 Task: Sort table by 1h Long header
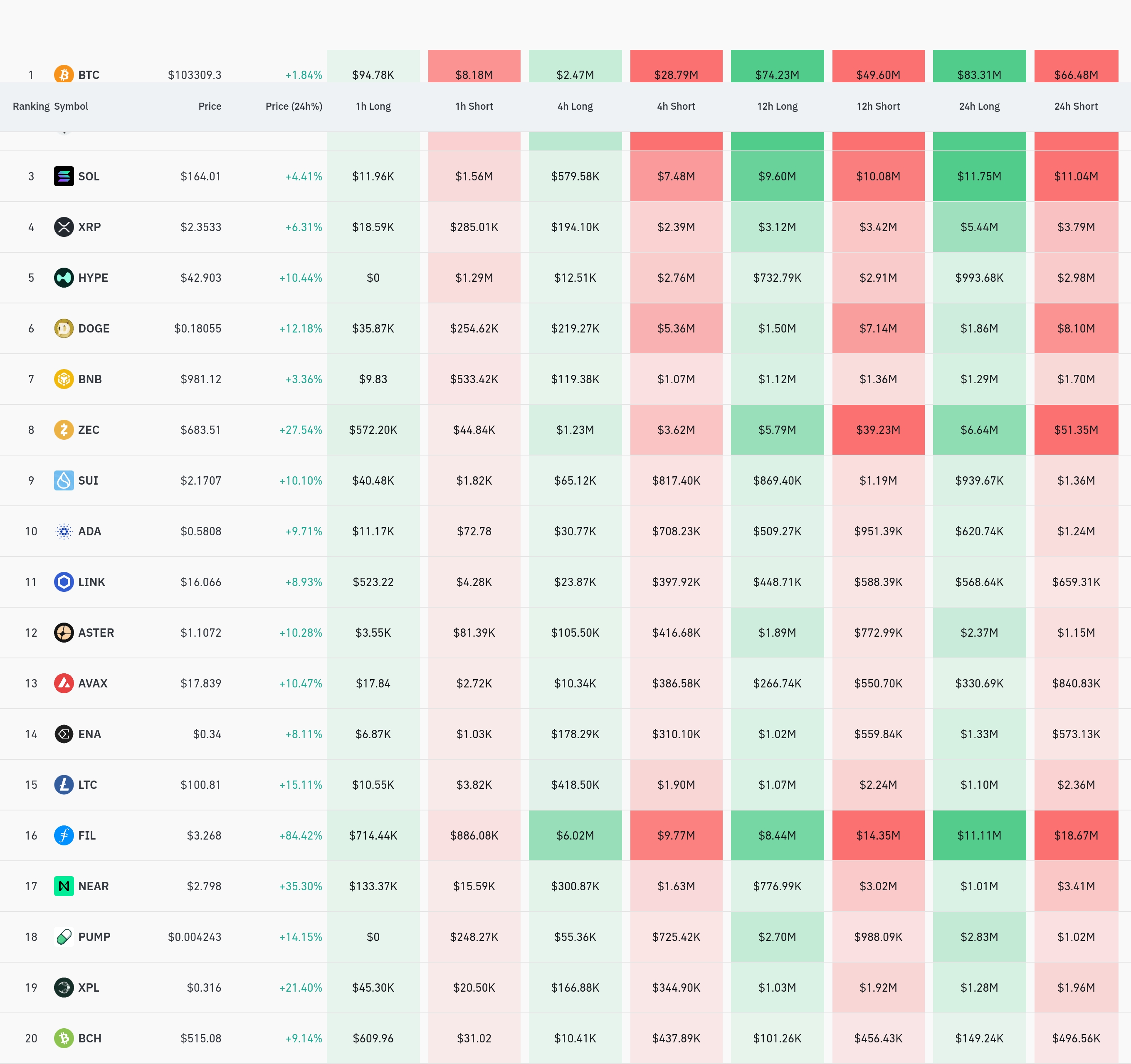(x=373, y=106)
